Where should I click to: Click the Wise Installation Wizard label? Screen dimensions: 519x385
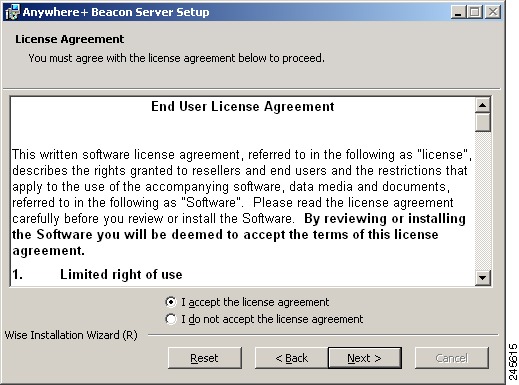(71, 335)
